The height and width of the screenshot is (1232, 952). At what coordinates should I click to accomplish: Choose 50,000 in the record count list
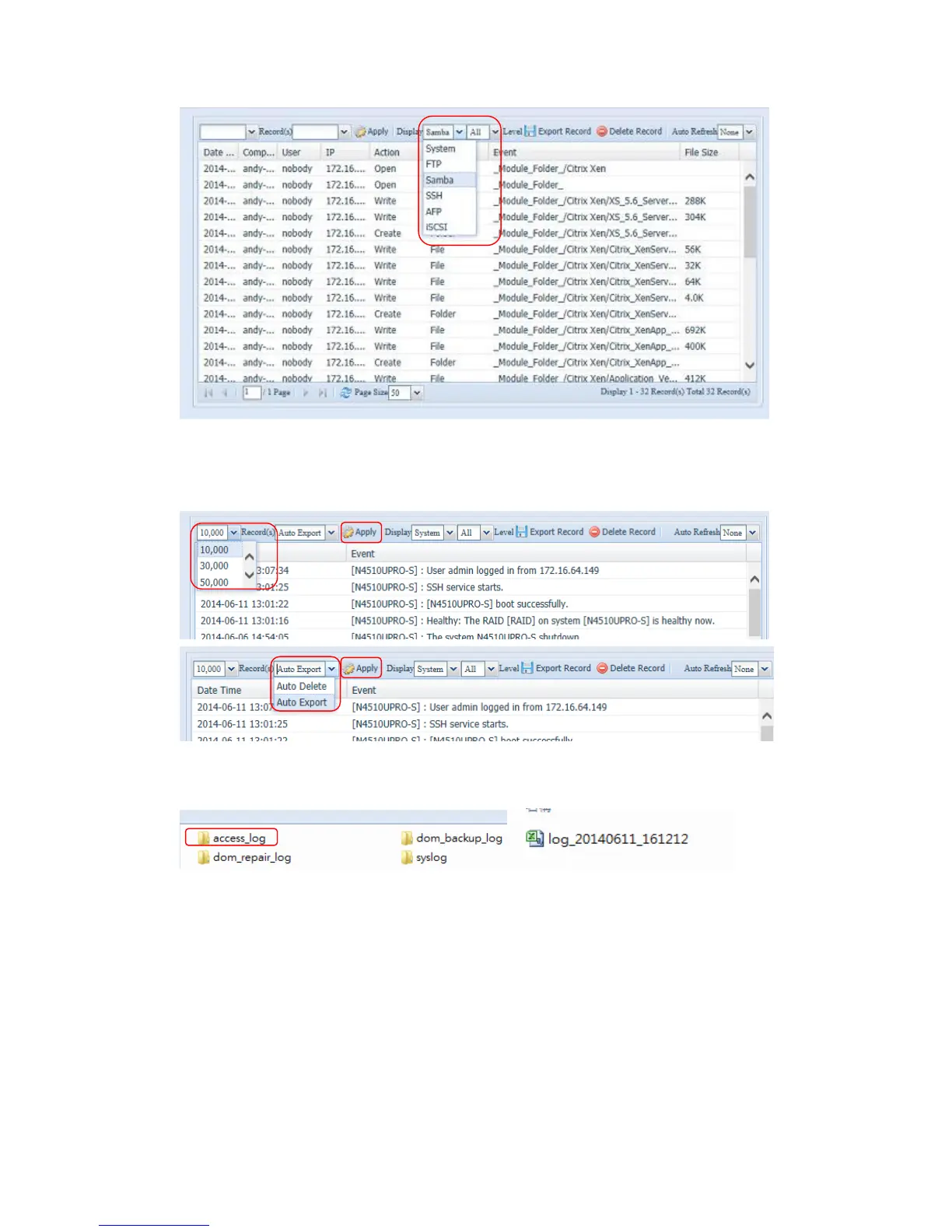point(220,583)
